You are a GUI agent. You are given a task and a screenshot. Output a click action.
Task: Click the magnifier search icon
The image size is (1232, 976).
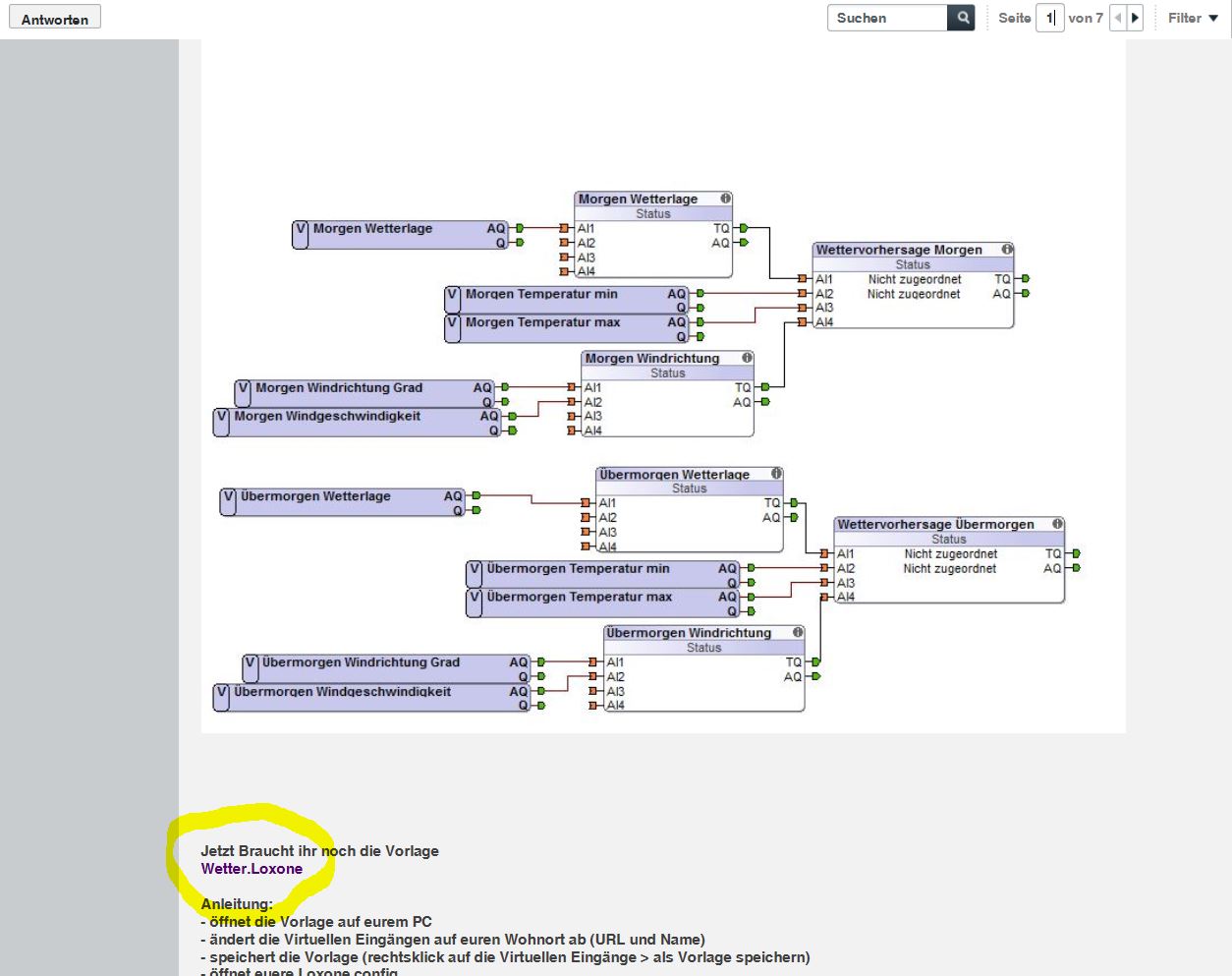point(962,18)
